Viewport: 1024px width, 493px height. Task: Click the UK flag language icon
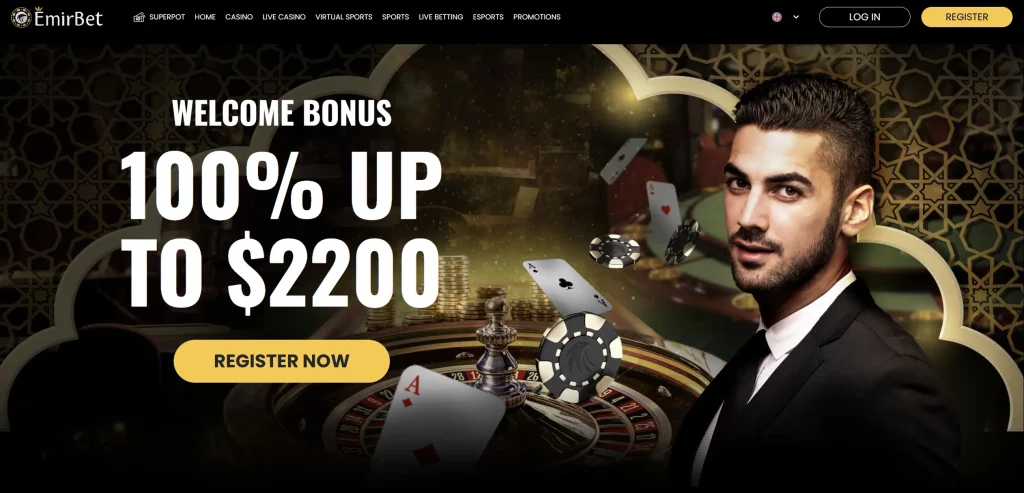pos(776,17)
